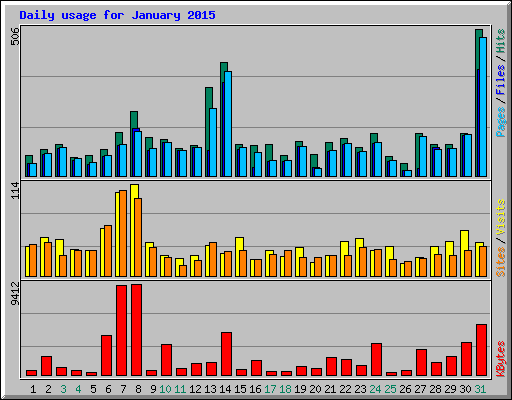Click day label '12' on the axis
Image resolution: width=512 pixels, height=400 pixels.
[x=195, y=389]
